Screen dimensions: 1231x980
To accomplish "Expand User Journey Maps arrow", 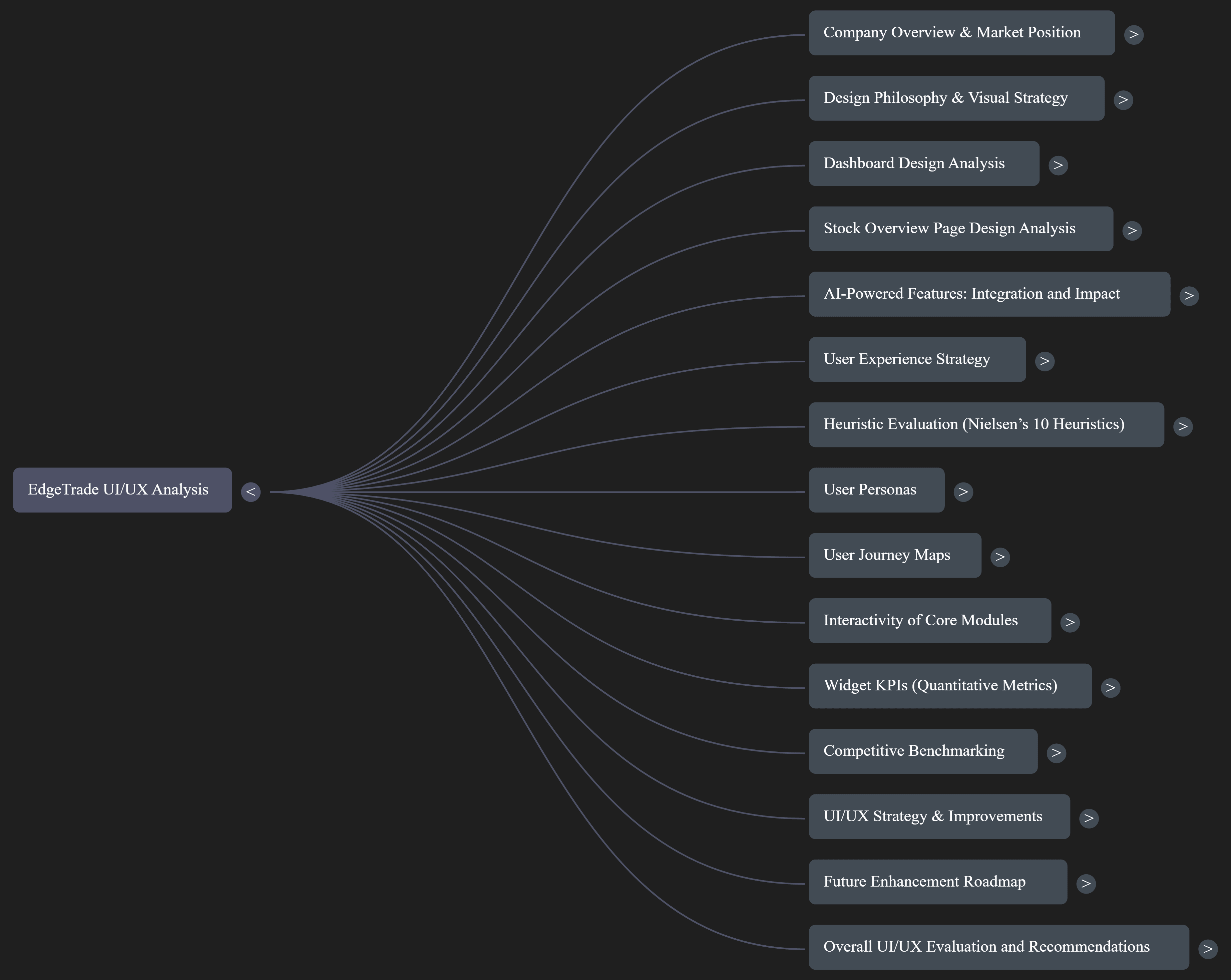I will 1000,557.
